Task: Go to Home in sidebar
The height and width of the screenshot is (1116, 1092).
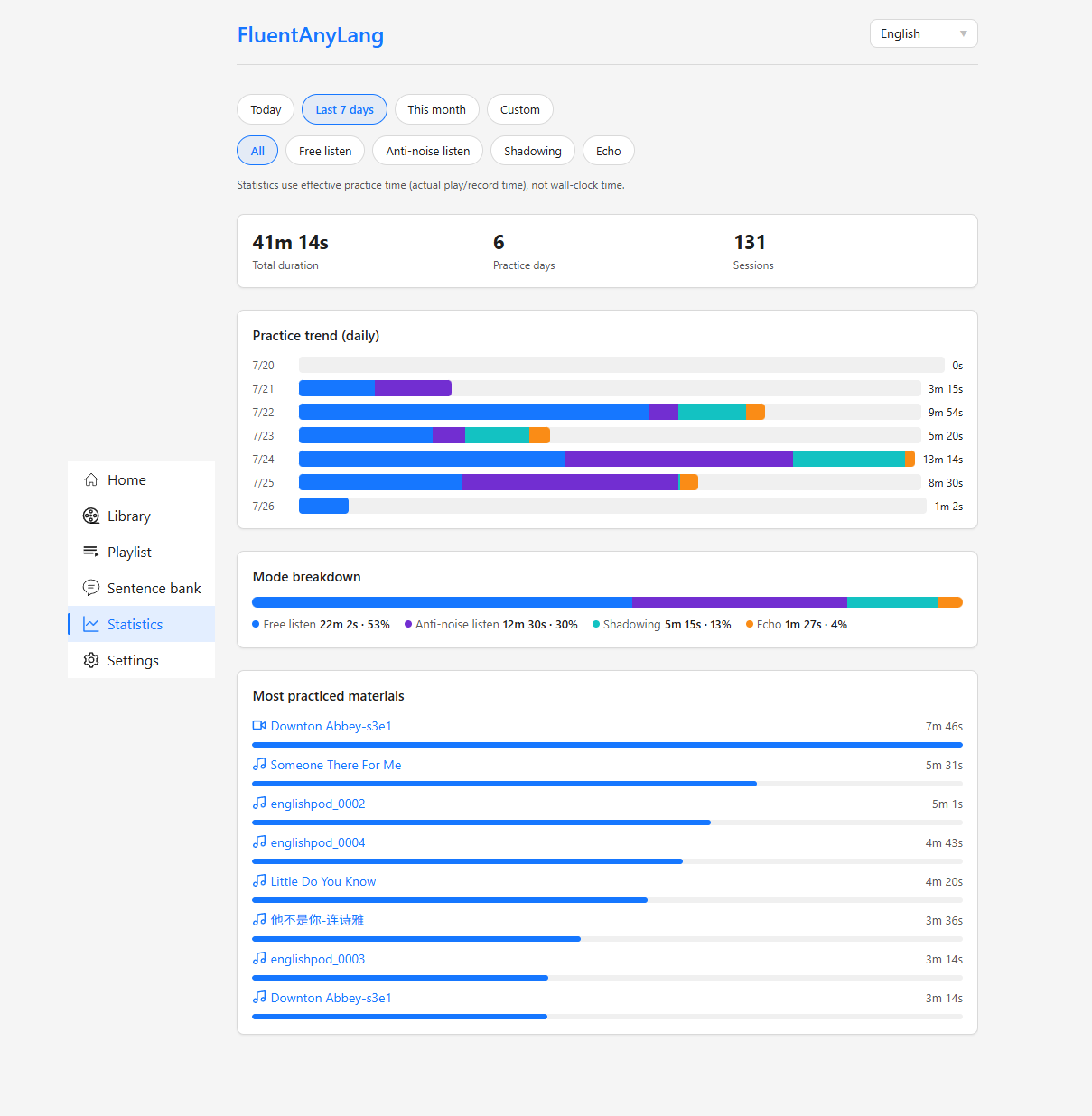Action: tap(141, 479)
